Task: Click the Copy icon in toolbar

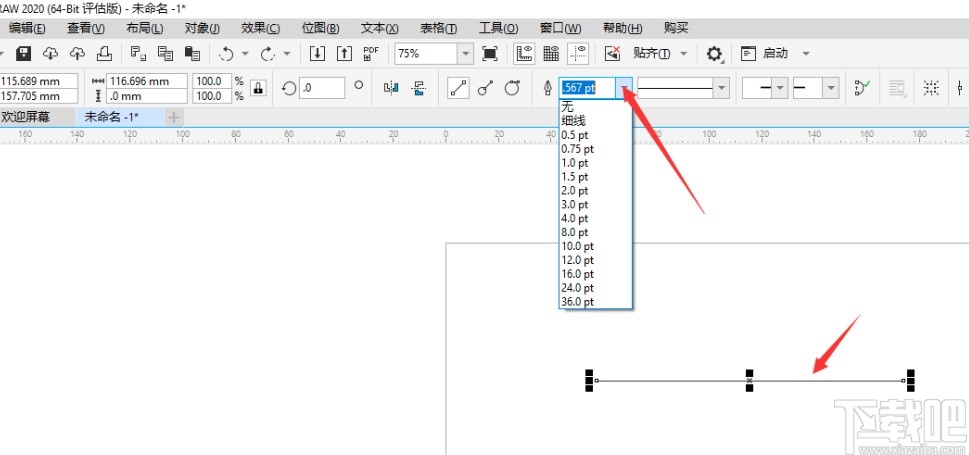Action: (x=165, y=54)
